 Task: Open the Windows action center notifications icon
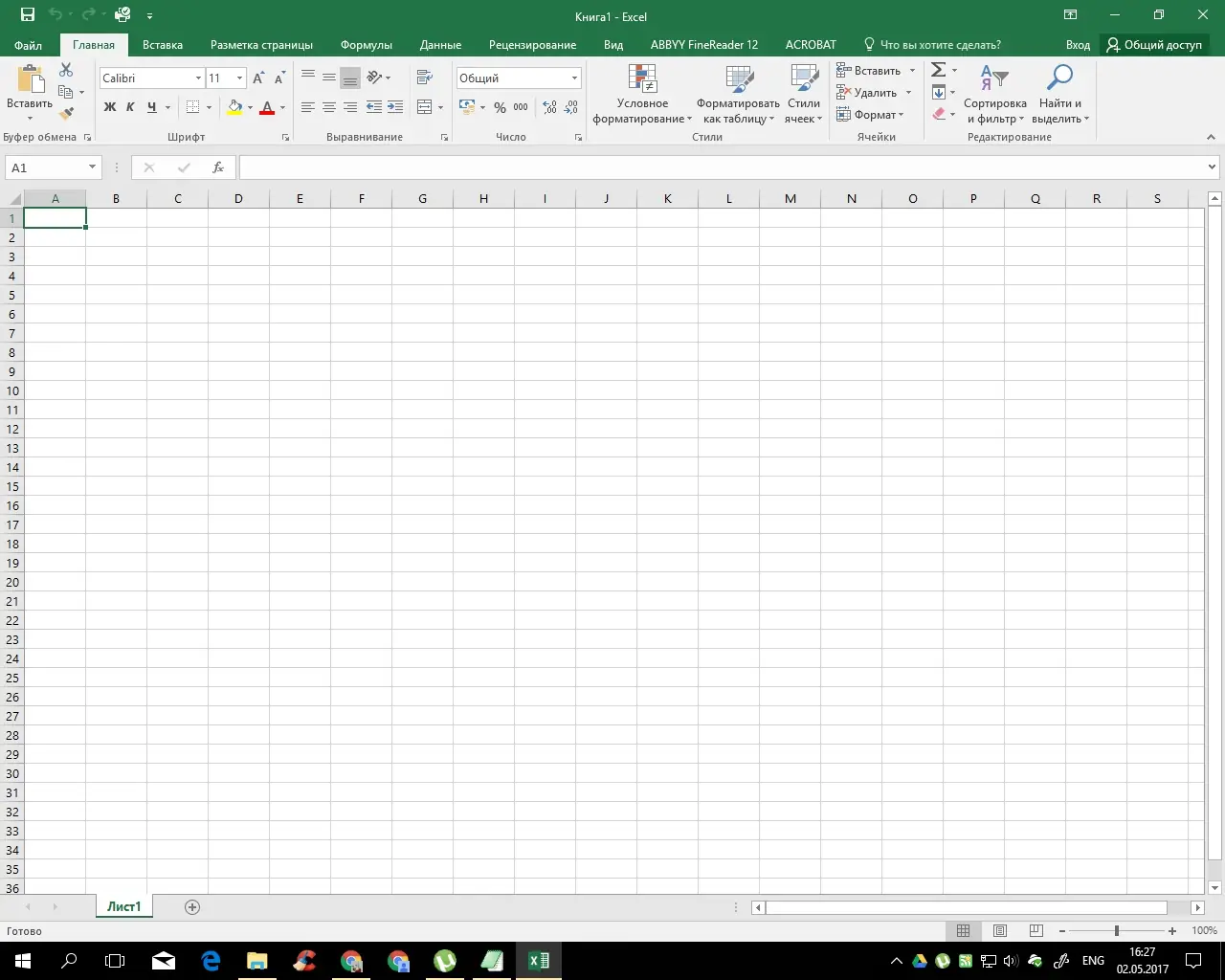1193,961
